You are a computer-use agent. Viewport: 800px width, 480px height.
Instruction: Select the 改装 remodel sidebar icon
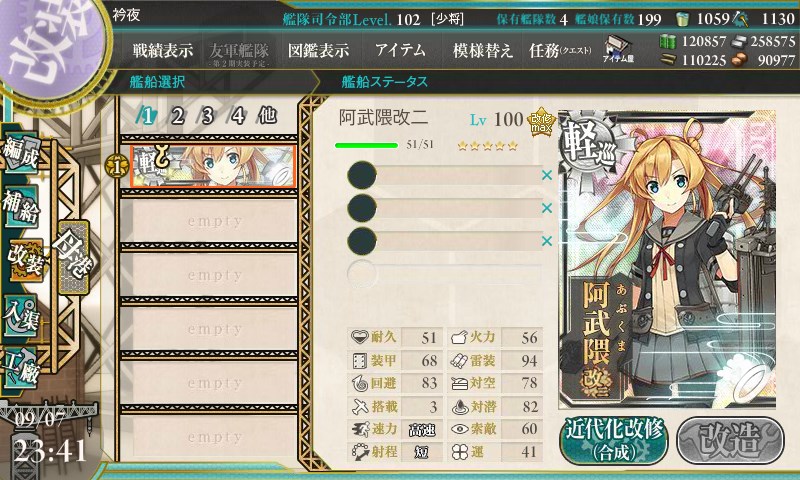click(x=24, y=260)
